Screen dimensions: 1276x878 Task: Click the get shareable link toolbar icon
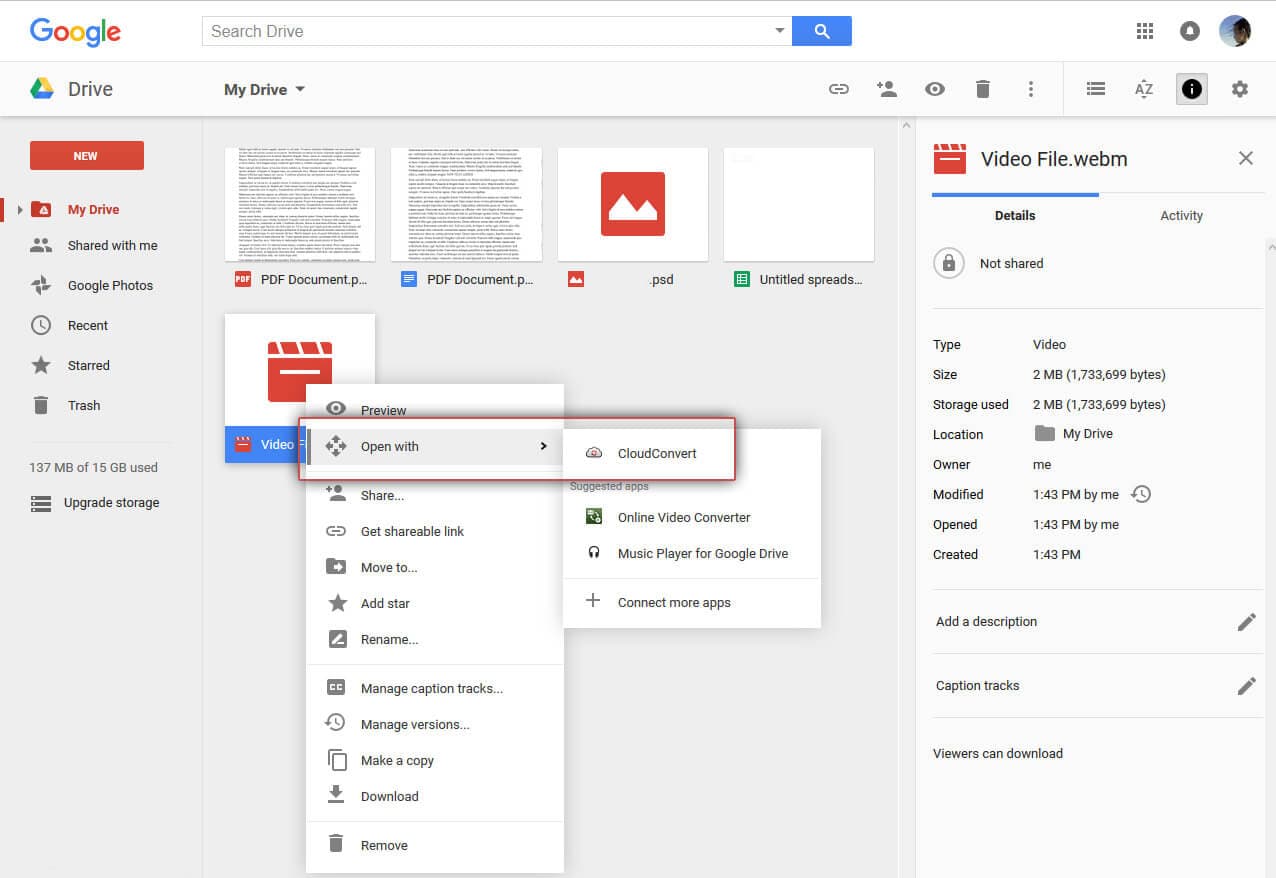[839, 89]
